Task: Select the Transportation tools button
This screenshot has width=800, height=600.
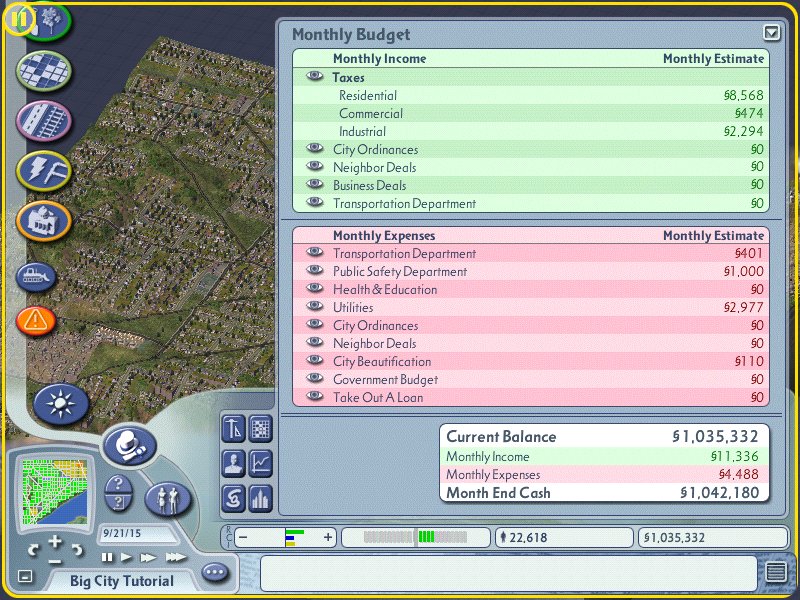Action: (44, 120)
